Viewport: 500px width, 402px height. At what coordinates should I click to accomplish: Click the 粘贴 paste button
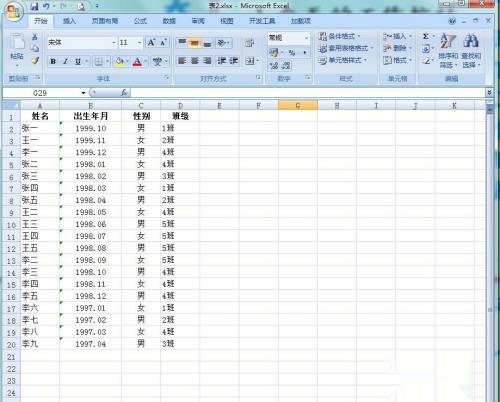pyautogui.click(x=17, y=49)
